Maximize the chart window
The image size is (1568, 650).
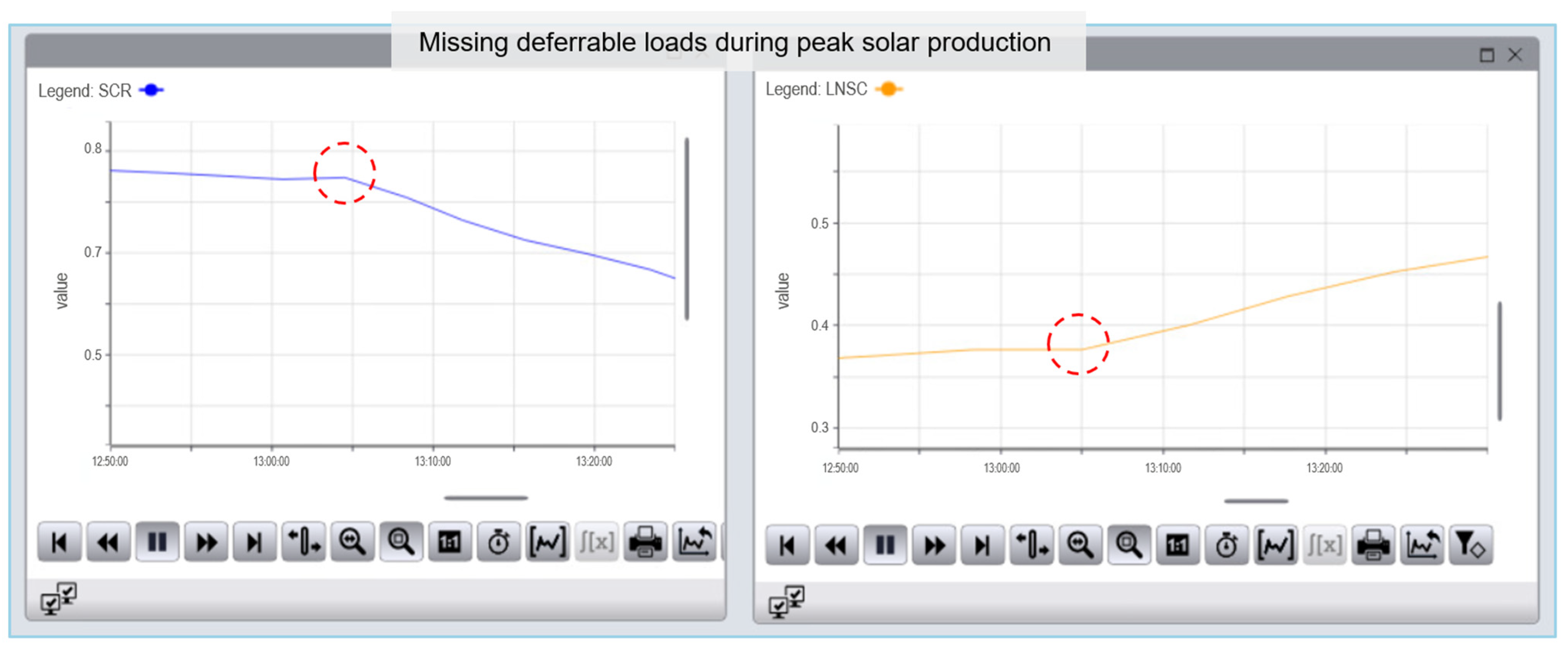click(x=1487, y=55)
